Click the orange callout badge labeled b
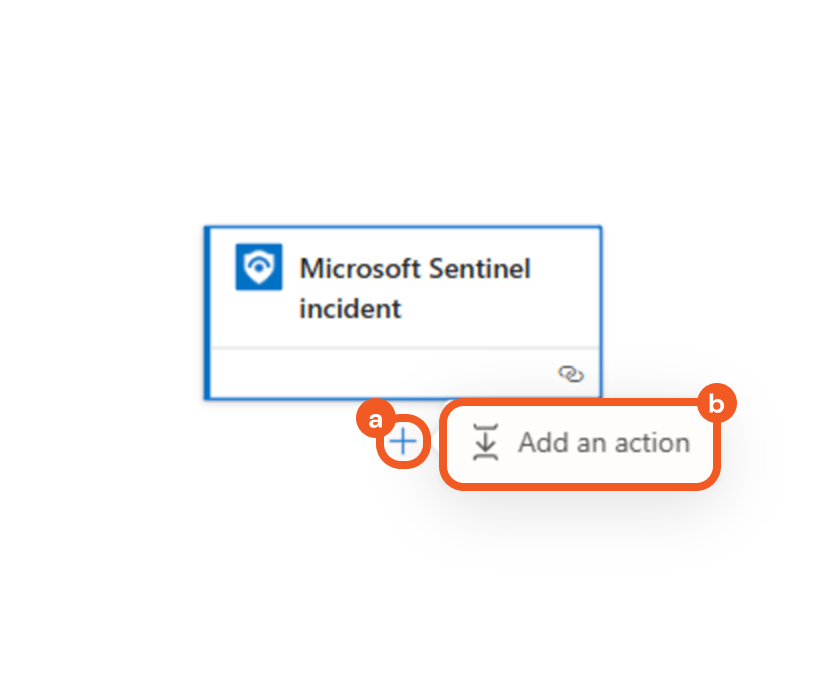Image resolution: width=819 pixels, height=674 pixels. pos(716,404)
